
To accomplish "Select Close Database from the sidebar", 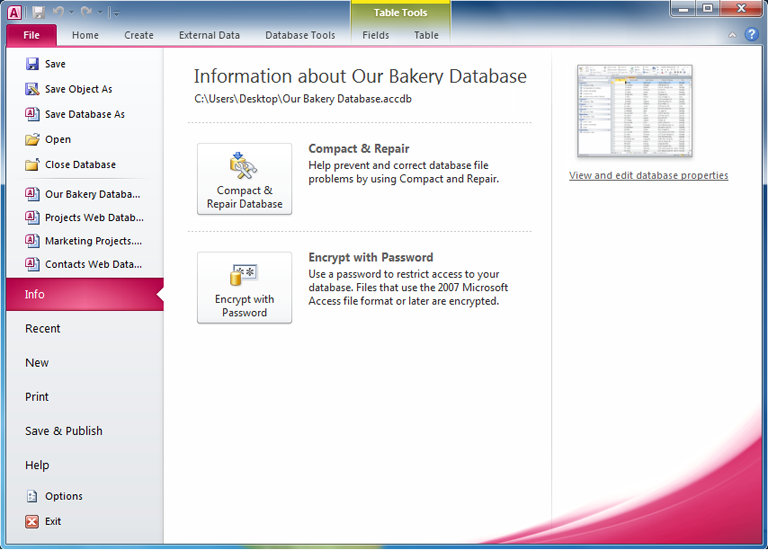I will (x=80, y=164).
